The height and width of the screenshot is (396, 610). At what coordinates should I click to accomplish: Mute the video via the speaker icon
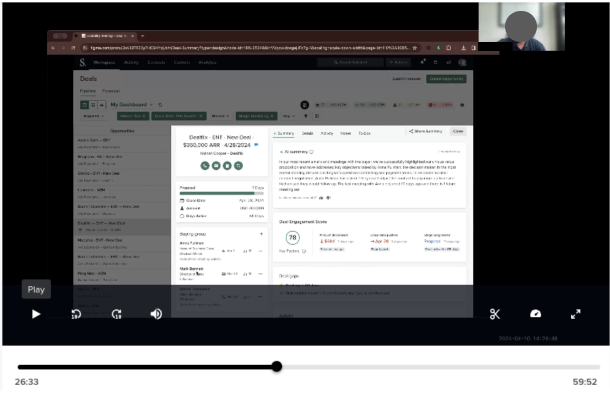(x=156, y=314)
